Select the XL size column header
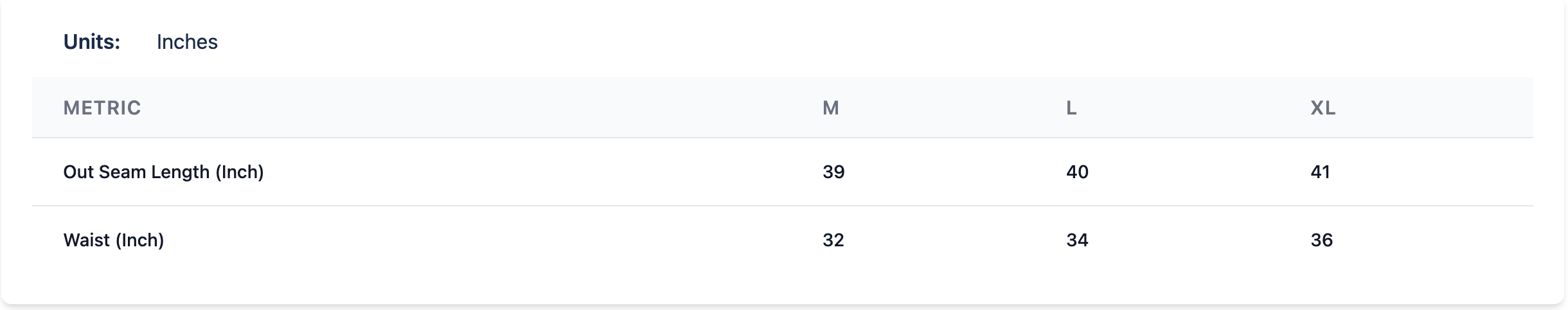The width and height of the screenshot is (1568, 310). click(1323, 107)
